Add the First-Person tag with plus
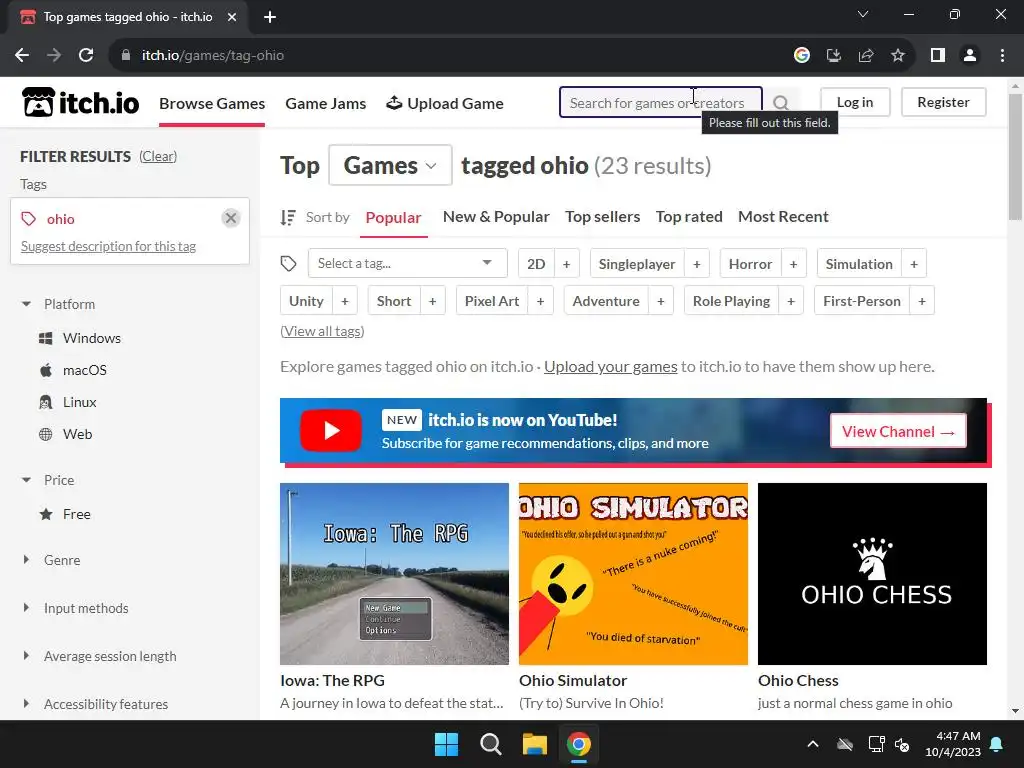 click(921, 301)
